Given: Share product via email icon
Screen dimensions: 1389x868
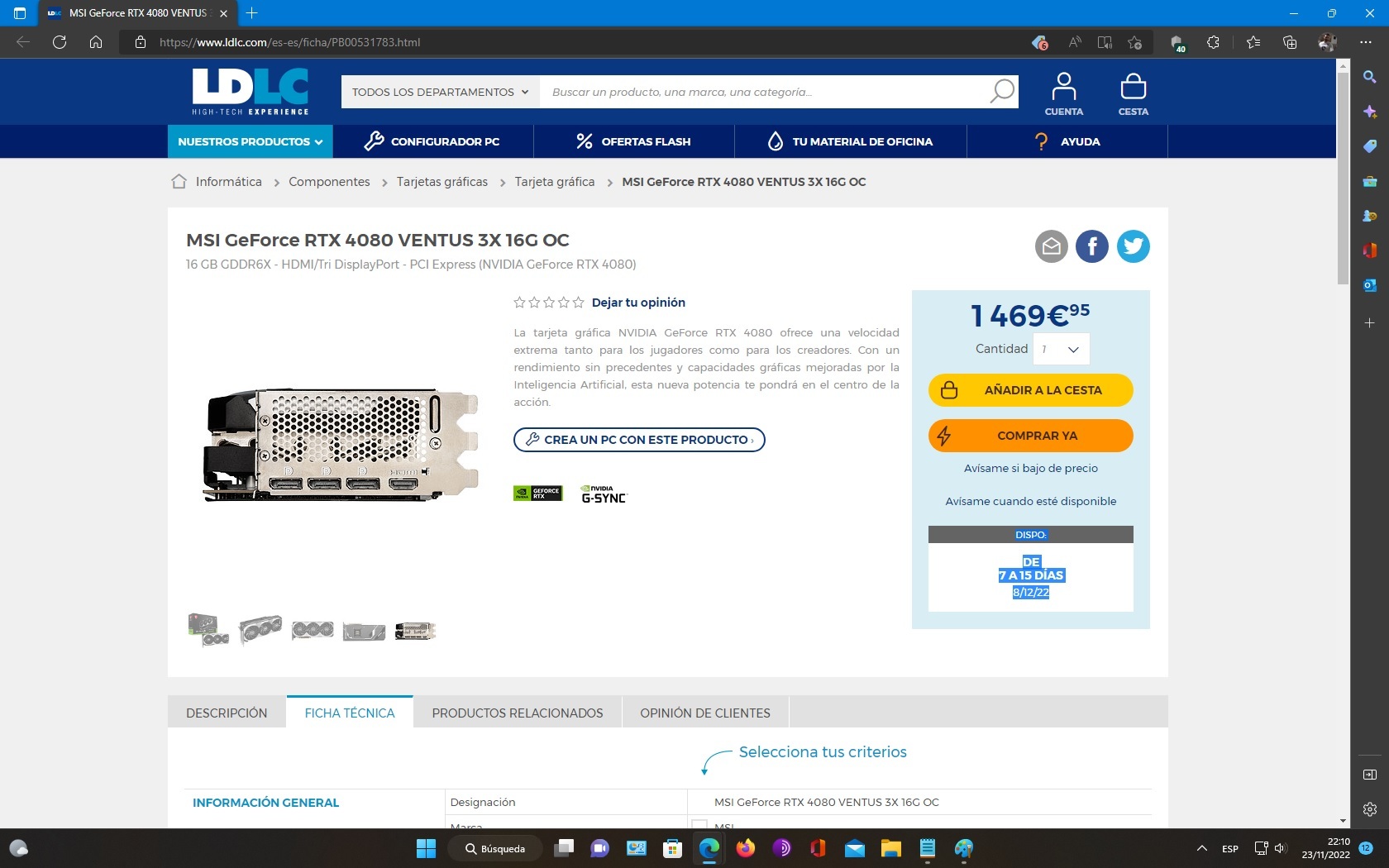Looking at the screenshot, I should coord(1051,246).
